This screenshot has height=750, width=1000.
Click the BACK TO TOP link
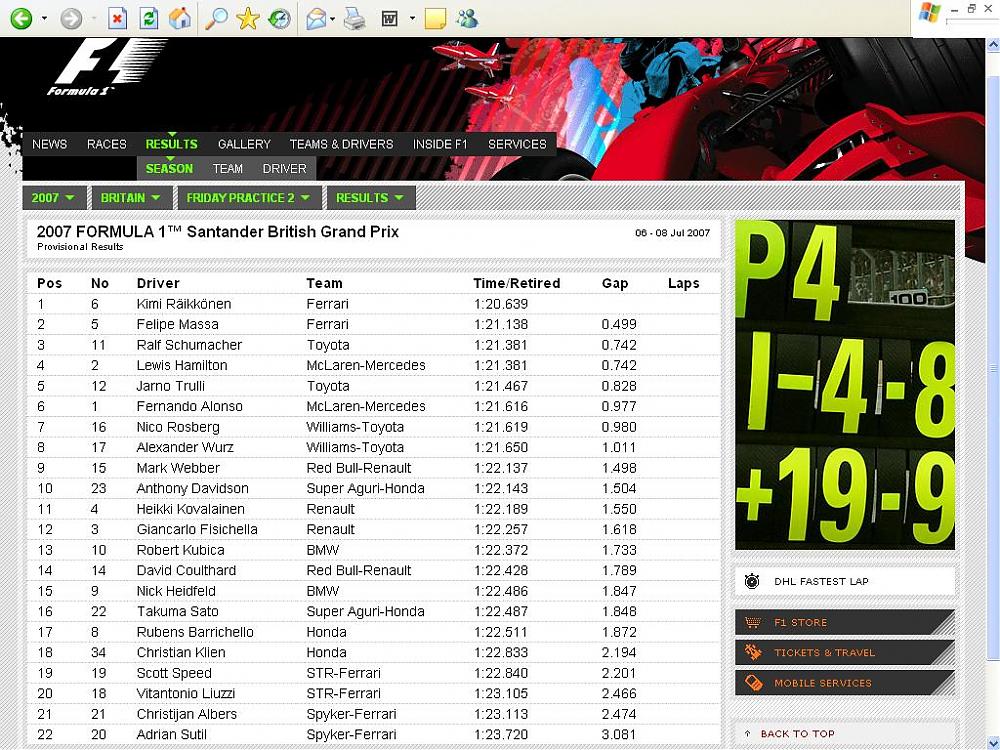(797, 734)
